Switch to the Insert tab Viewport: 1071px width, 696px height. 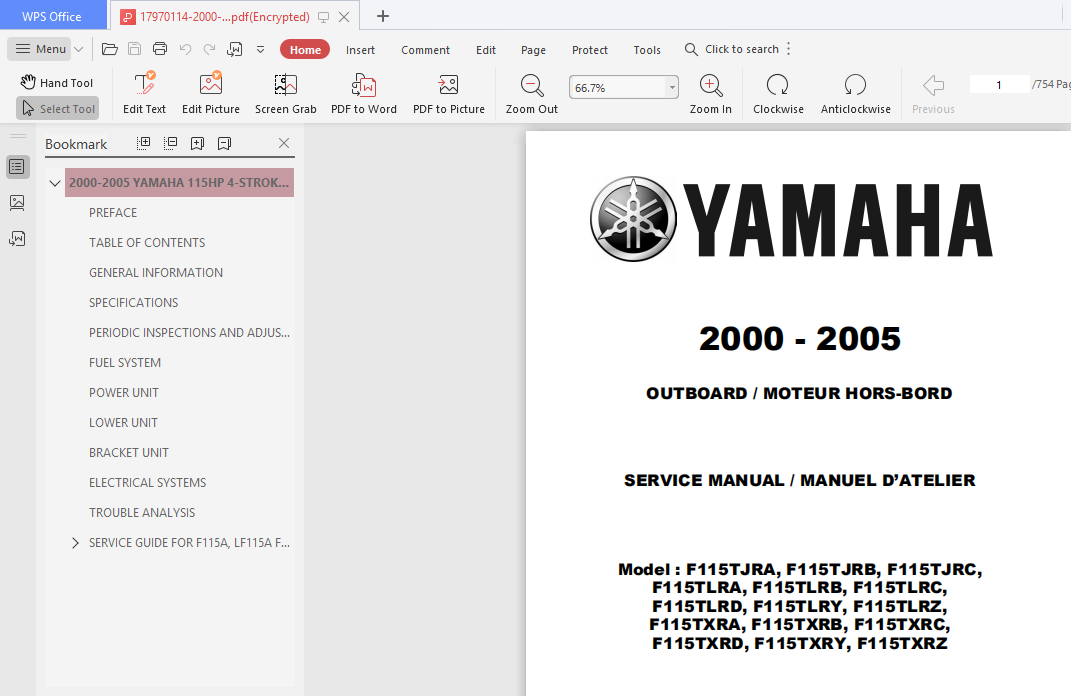coord(360,50)
